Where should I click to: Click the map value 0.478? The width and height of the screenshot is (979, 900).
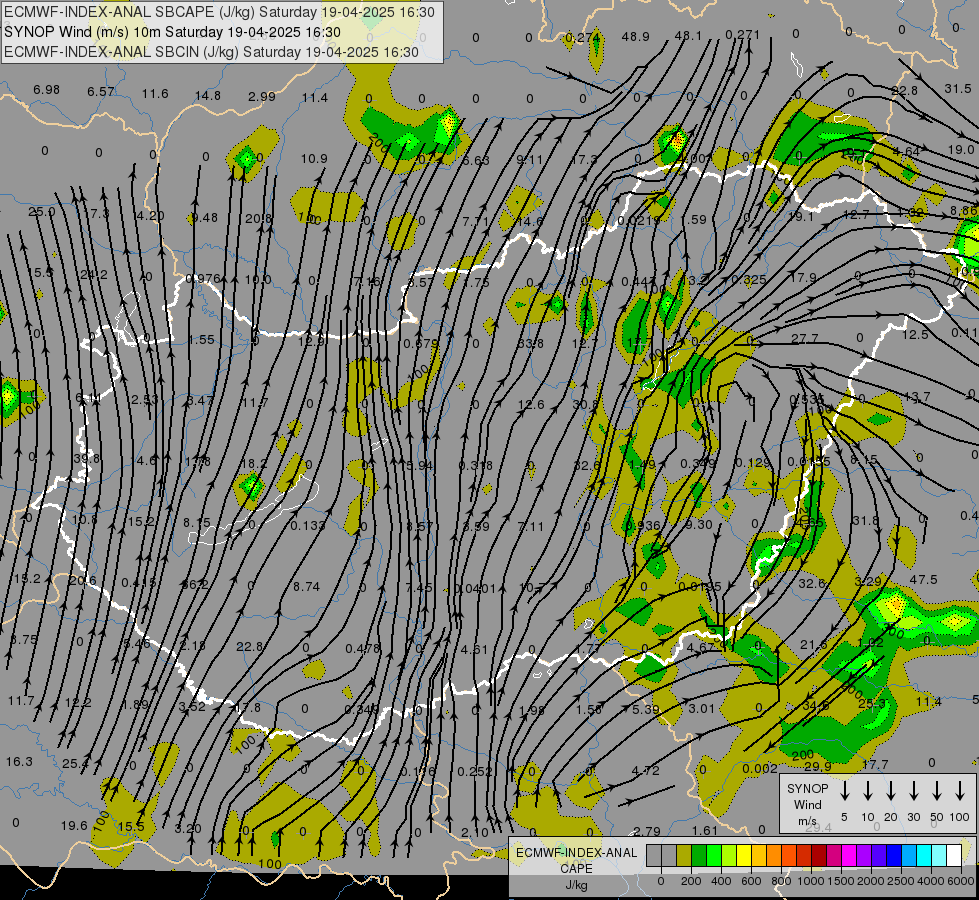pos(363,649)
